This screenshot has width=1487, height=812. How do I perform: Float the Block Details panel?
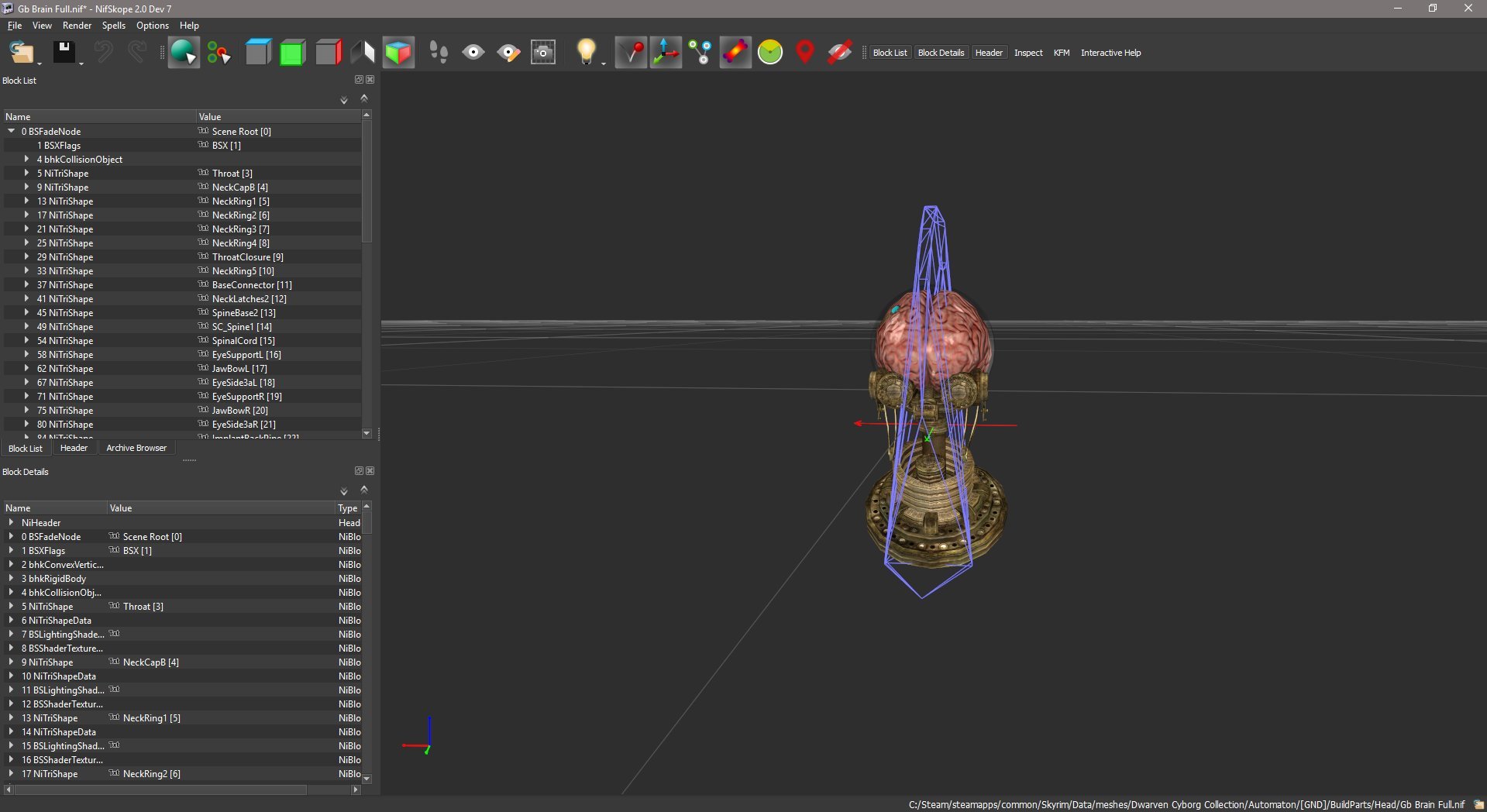pyautogui.click(x=359, y=471)
